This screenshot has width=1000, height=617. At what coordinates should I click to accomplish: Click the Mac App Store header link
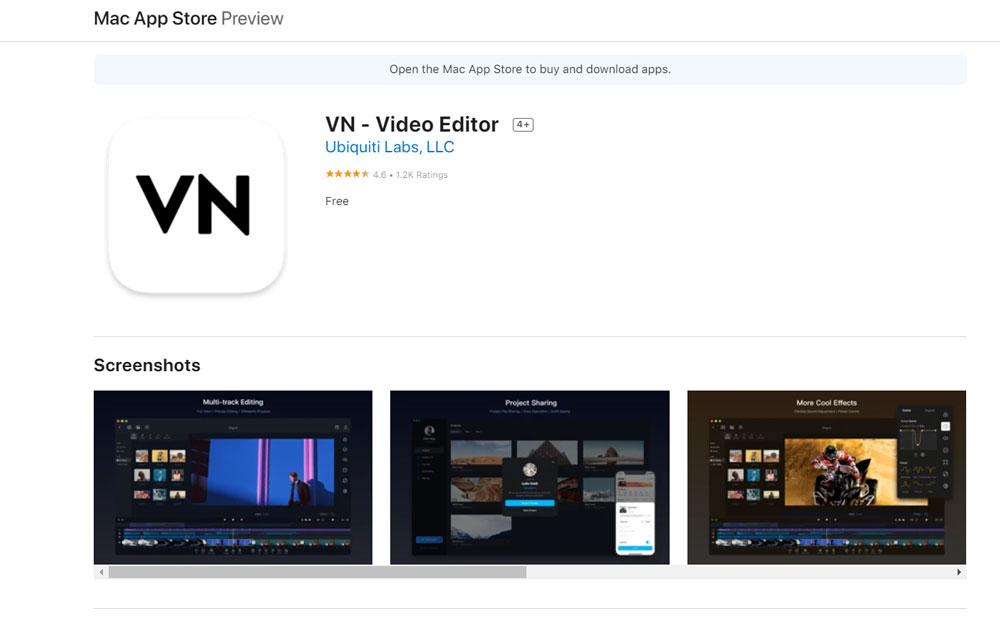[x=155, y=19]
